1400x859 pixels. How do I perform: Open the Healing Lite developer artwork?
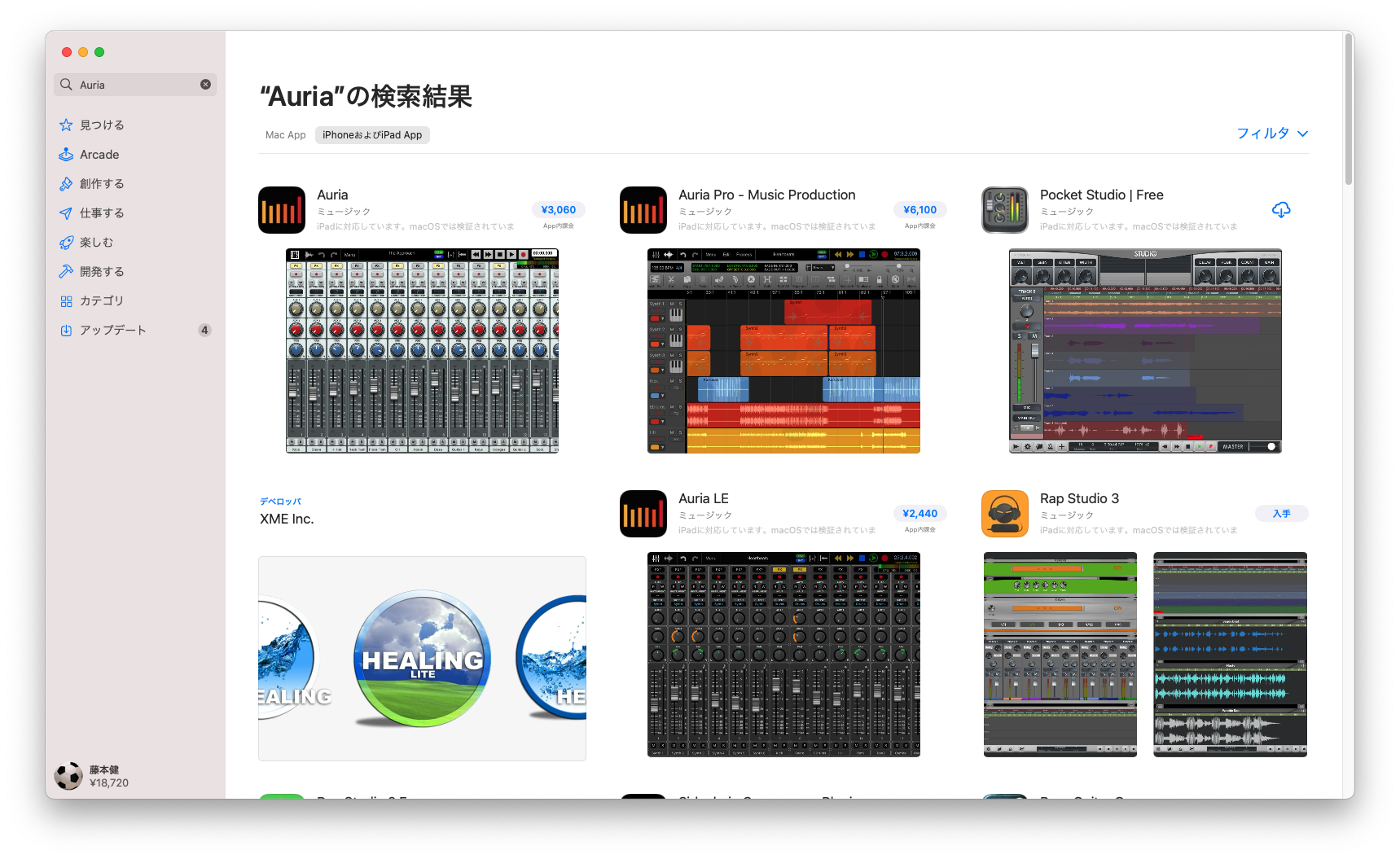pyautogui.click(x=422, y=659)
